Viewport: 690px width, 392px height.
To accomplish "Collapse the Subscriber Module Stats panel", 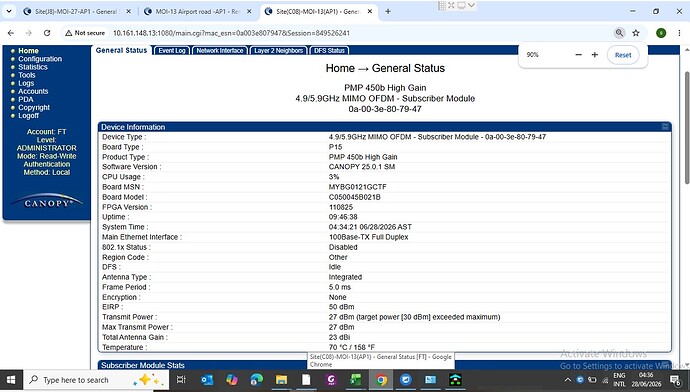I will [665, 365].
